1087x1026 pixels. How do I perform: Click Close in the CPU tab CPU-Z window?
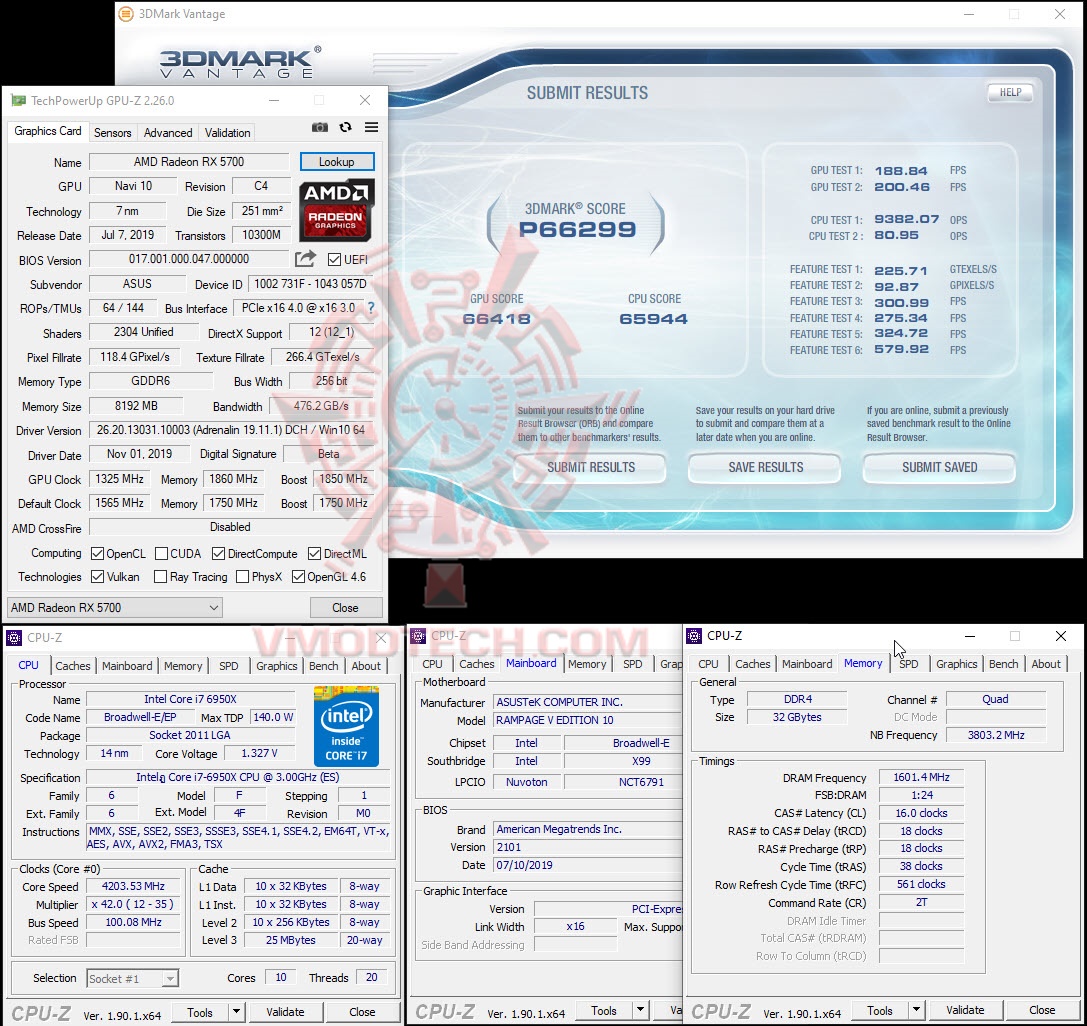click(x=362, y=1012)
